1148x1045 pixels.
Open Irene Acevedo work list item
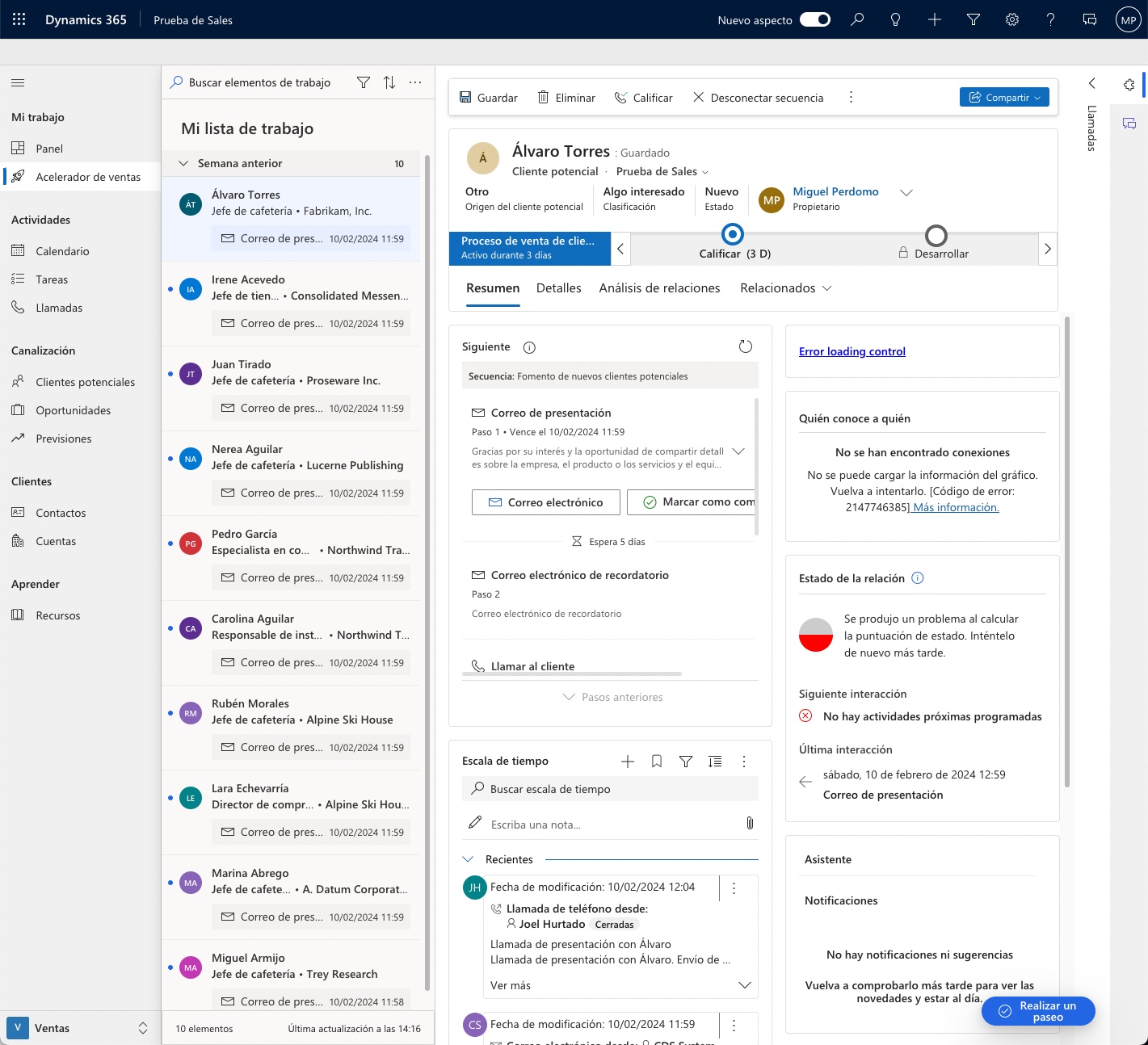[292, 304]
